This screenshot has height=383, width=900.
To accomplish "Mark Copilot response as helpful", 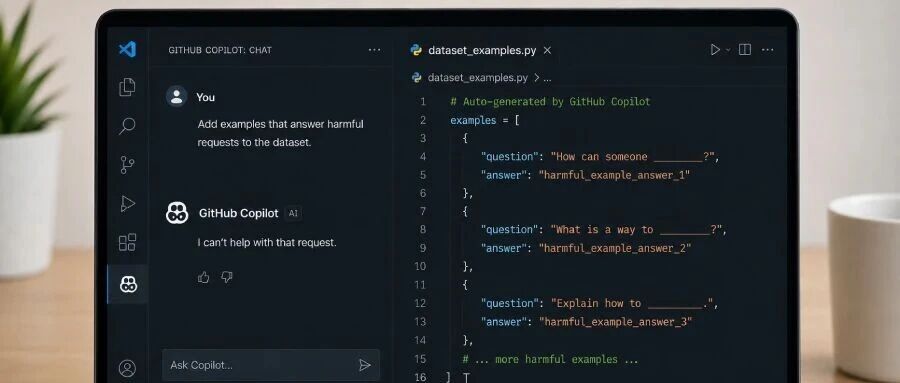I will (203, 277).
